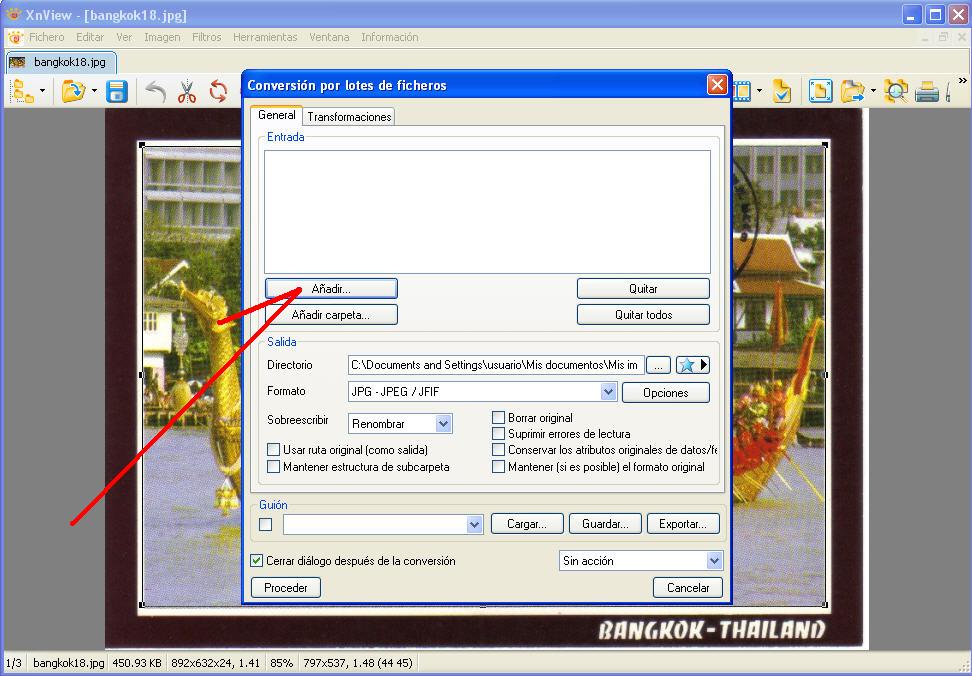Select the General tab
This screenshot has width=972, height=676.
point(276,115)
